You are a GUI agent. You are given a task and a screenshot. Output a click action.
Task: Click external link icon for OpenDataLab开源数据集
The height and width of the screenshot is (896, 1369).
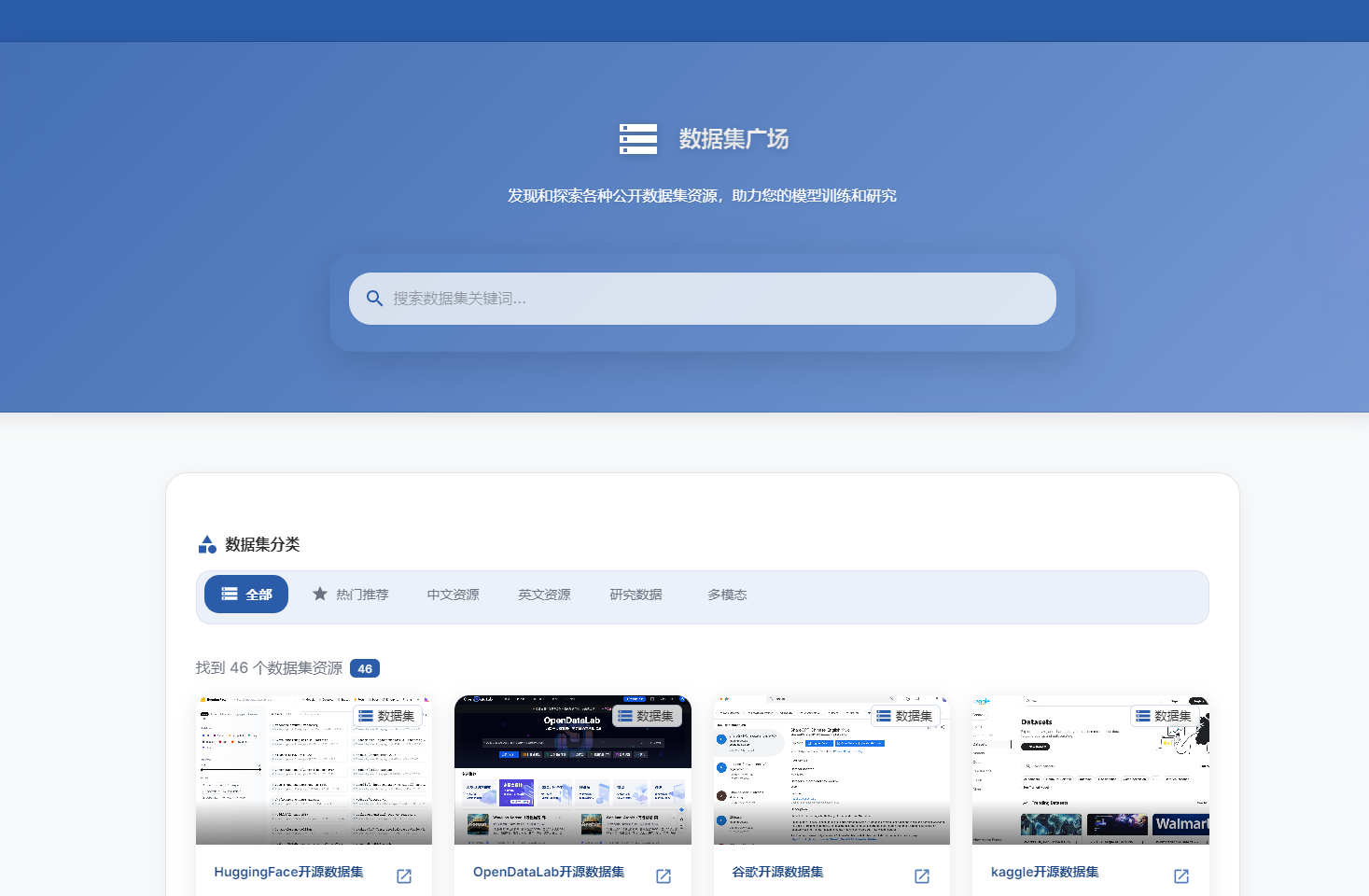664,875
